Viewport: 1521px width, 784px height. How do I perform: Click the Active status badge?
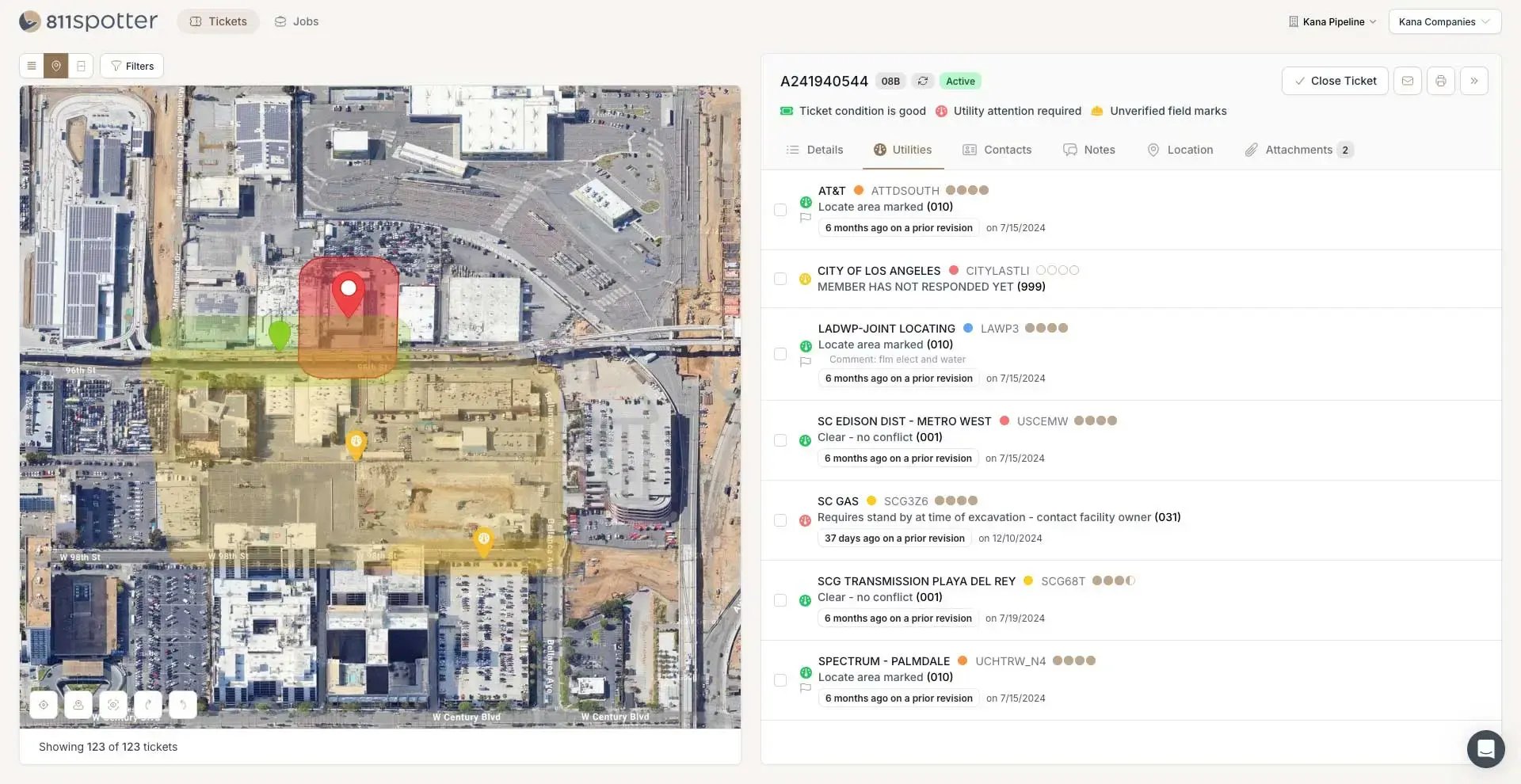(960, 81)
